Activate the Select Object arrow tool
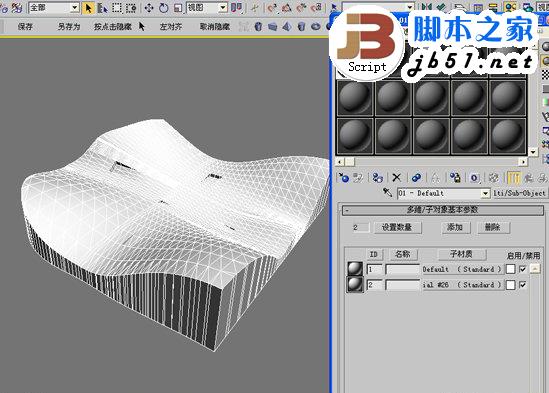This screenshot has height=393, width=549. (x=88, y=8)
